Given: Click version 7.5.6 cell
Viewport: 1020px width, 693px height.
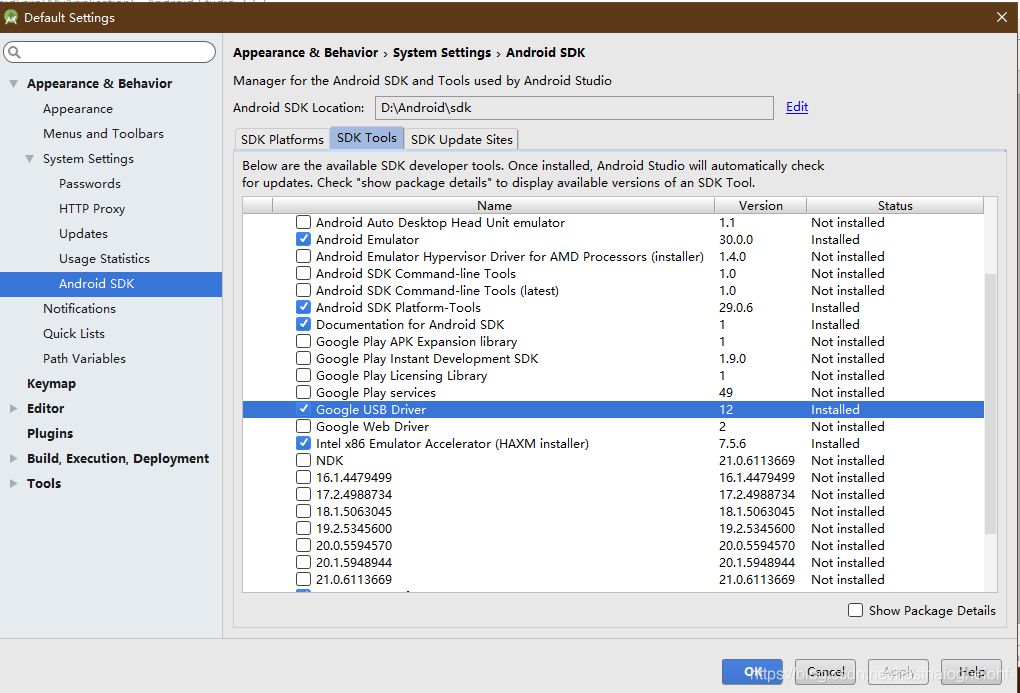Looking at the screenshot, I should (x=732, y=443).
